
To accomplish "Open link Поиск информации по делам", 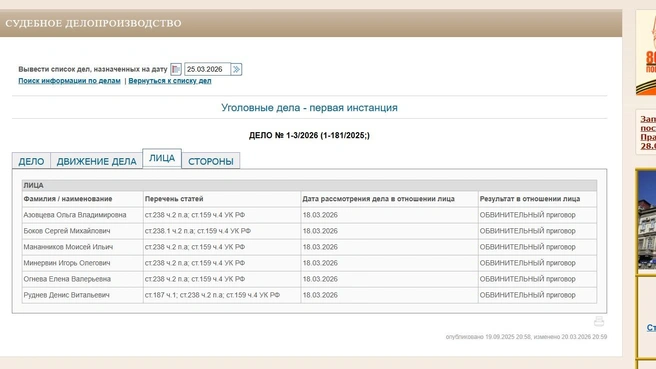I will (x=69, y=81).
